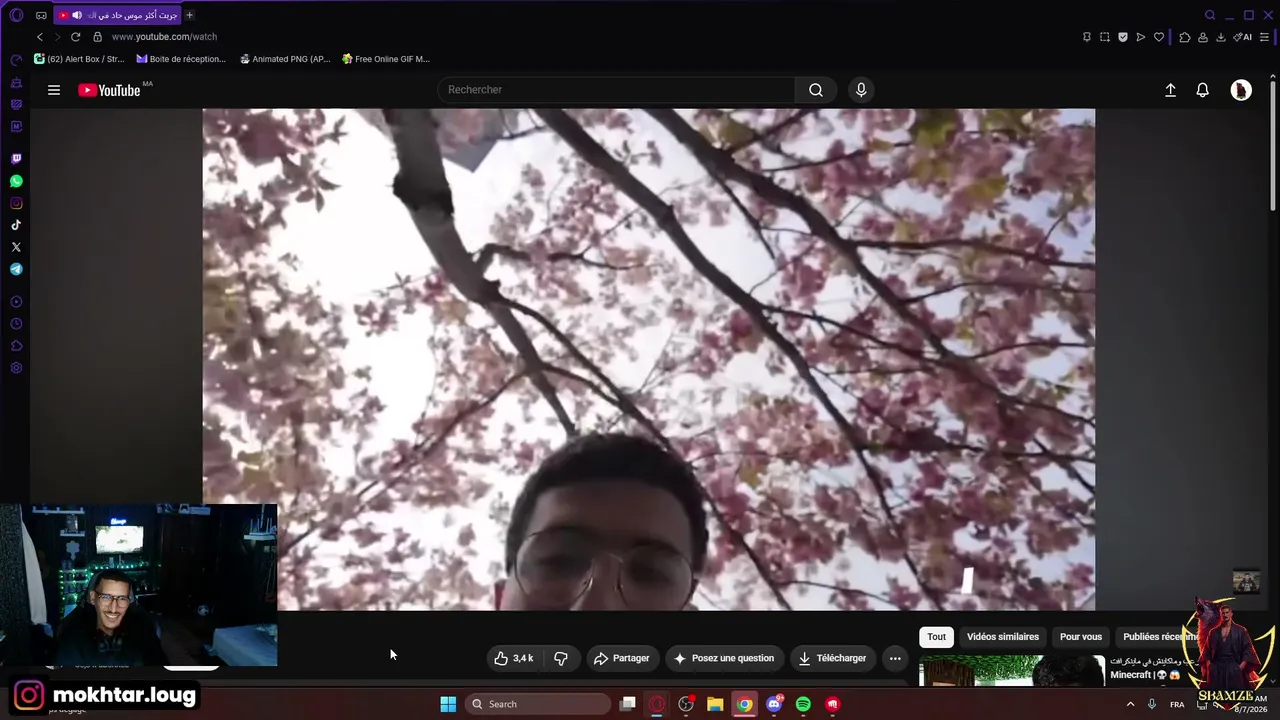Viewport: 1280px width, 720px height.
Task: Open Twitch in the Opera sidebar
Action: 16,159
